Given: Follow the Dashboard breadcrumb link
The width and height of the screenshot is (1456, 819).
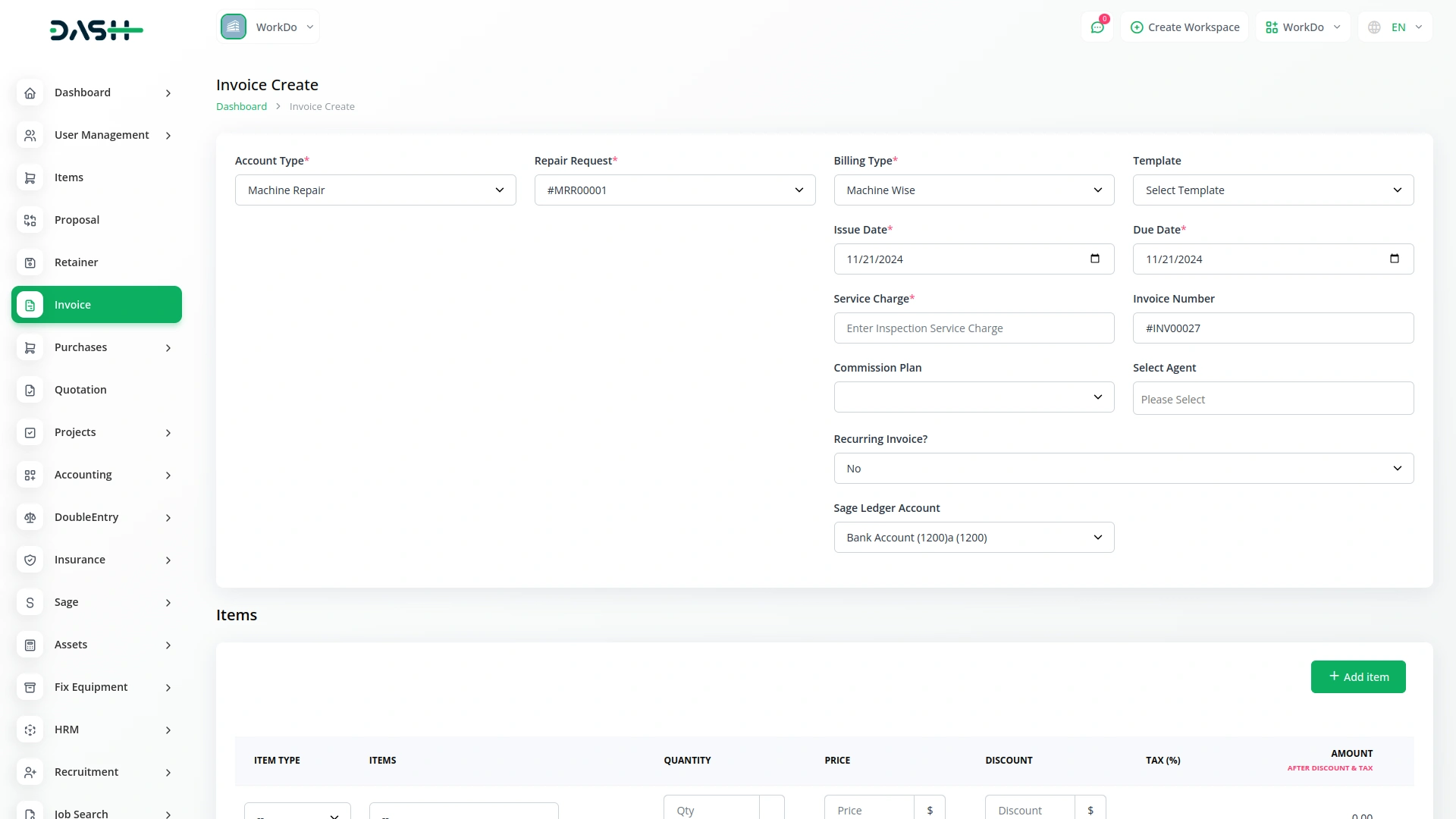Looking at the screenshot, I should click(241, 107).
